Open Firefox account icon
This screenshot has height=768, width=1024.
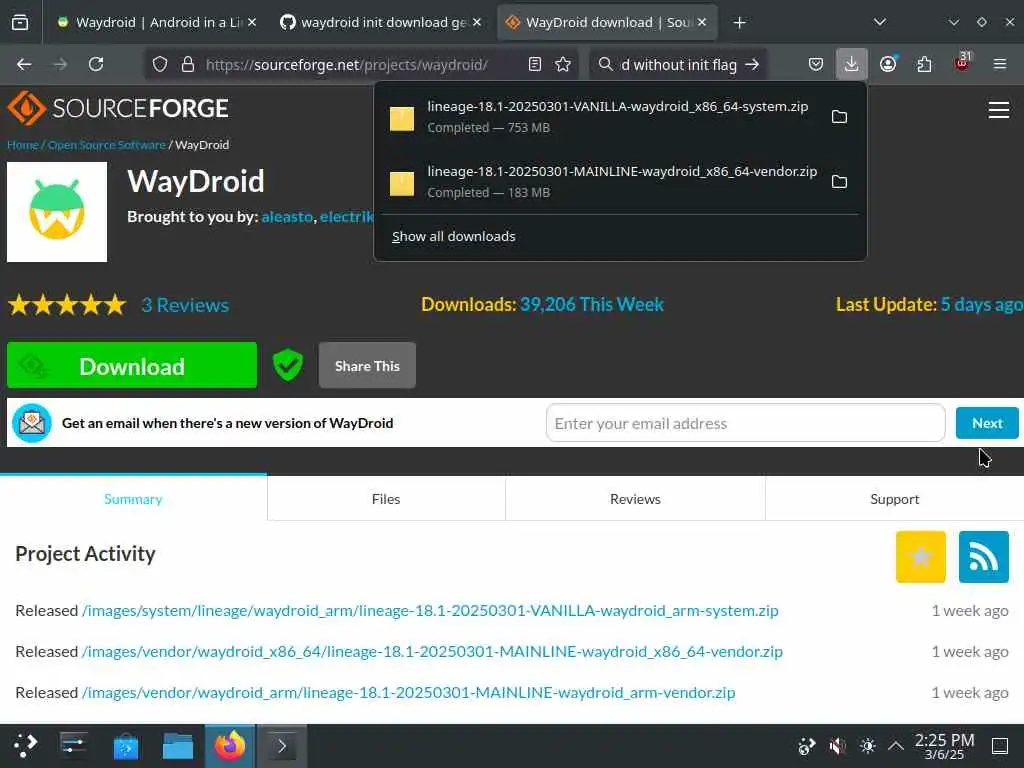tap(888, 65)
